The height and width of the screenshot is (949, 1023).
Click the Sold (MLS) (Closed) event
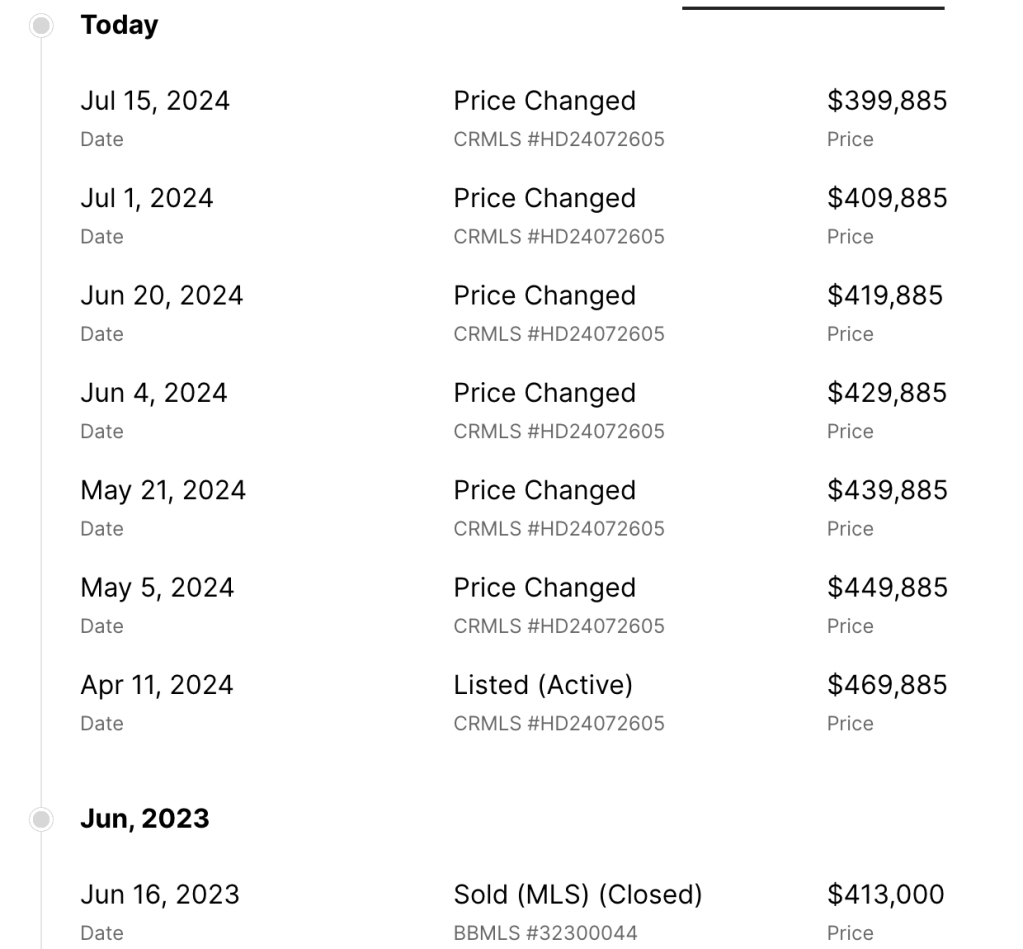pos(577,895)
